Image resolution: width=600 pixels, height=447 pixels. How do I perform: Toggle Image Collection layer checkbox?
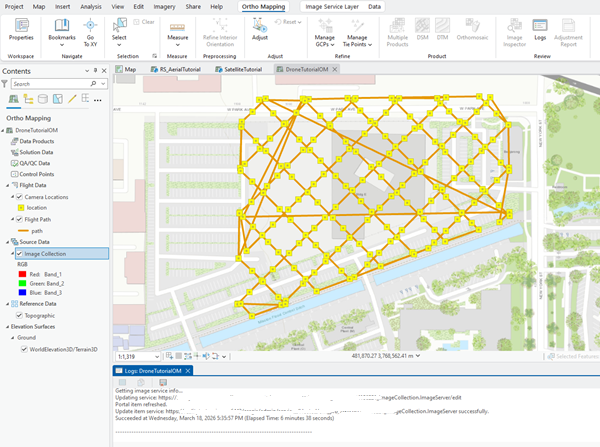(x=20, y=253)
